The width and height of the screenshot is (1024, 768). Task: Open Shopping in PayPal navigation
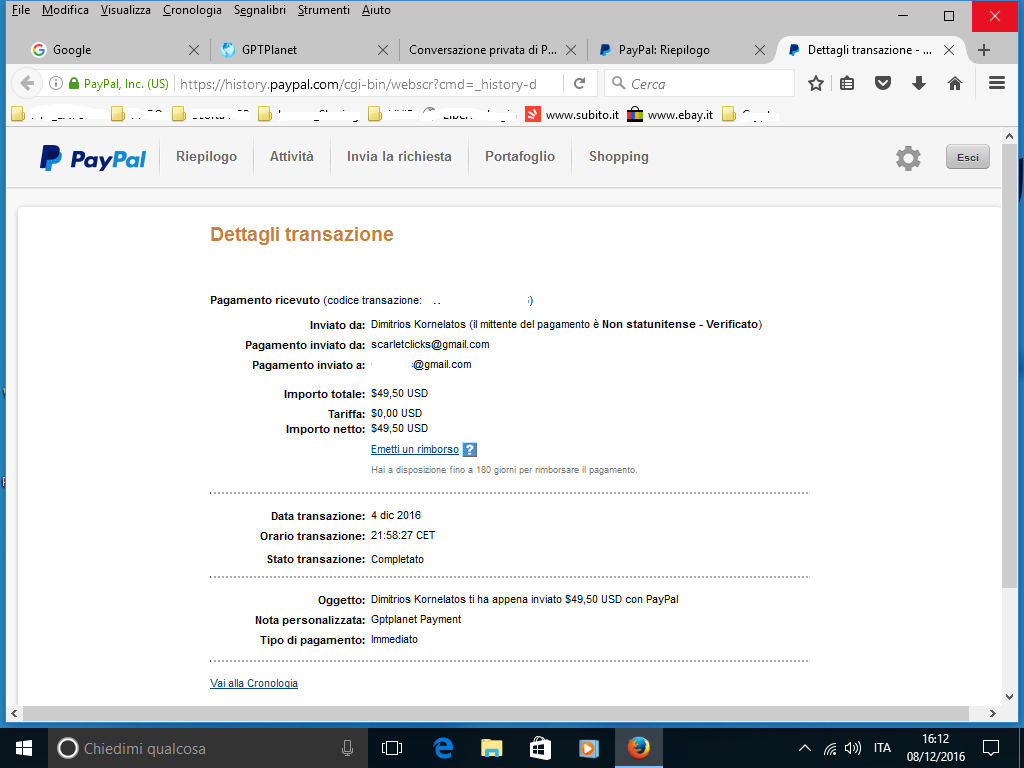(618, 157)
